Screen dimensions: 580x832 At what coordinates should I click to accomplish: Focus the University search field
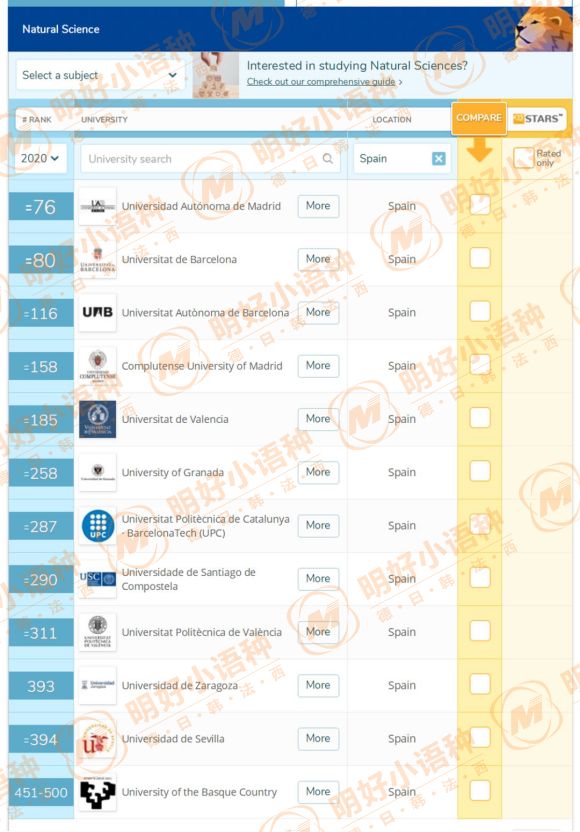tap(210, 159)
